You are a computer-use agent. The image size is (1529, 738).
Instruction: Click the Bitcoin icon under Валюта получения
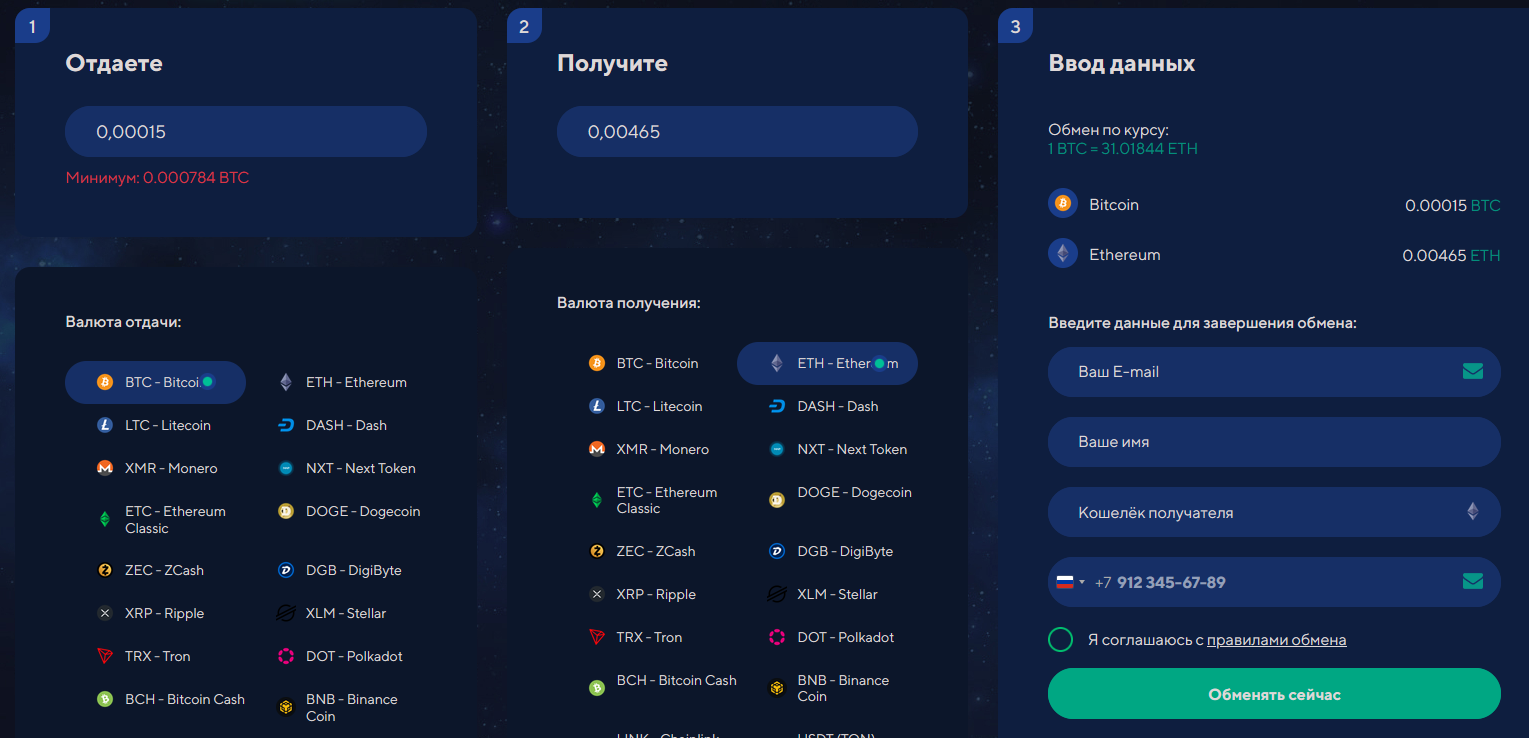click(x=597, y=363)
